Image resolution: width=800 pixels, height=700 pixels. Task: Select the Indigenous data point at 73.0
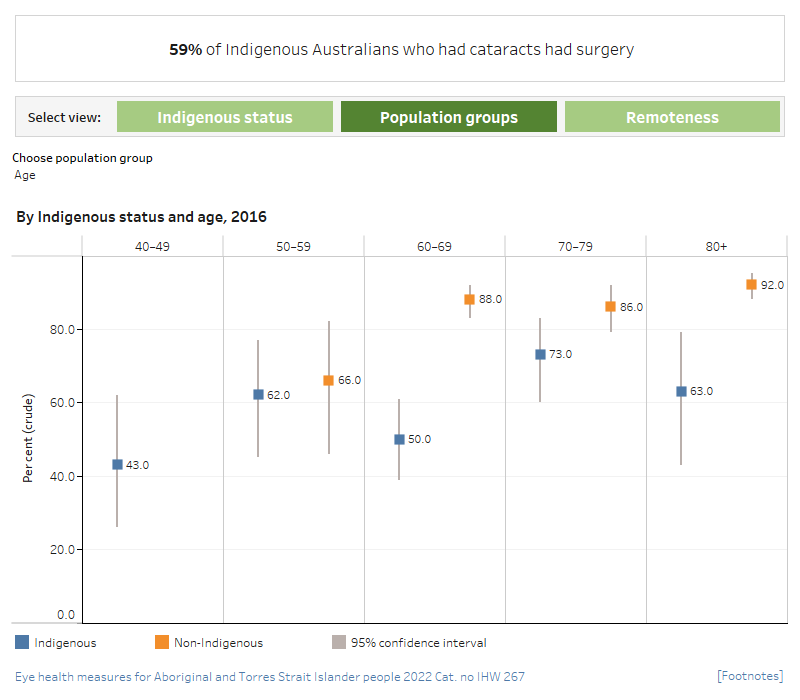pyautogui.click(x=540, y=354)
